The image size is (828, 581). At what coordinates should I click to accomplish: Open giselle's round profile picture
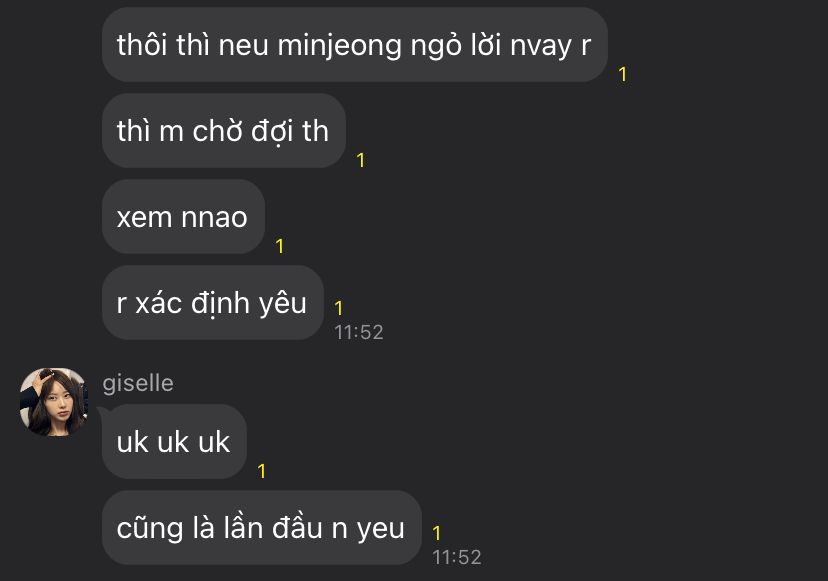54,402
